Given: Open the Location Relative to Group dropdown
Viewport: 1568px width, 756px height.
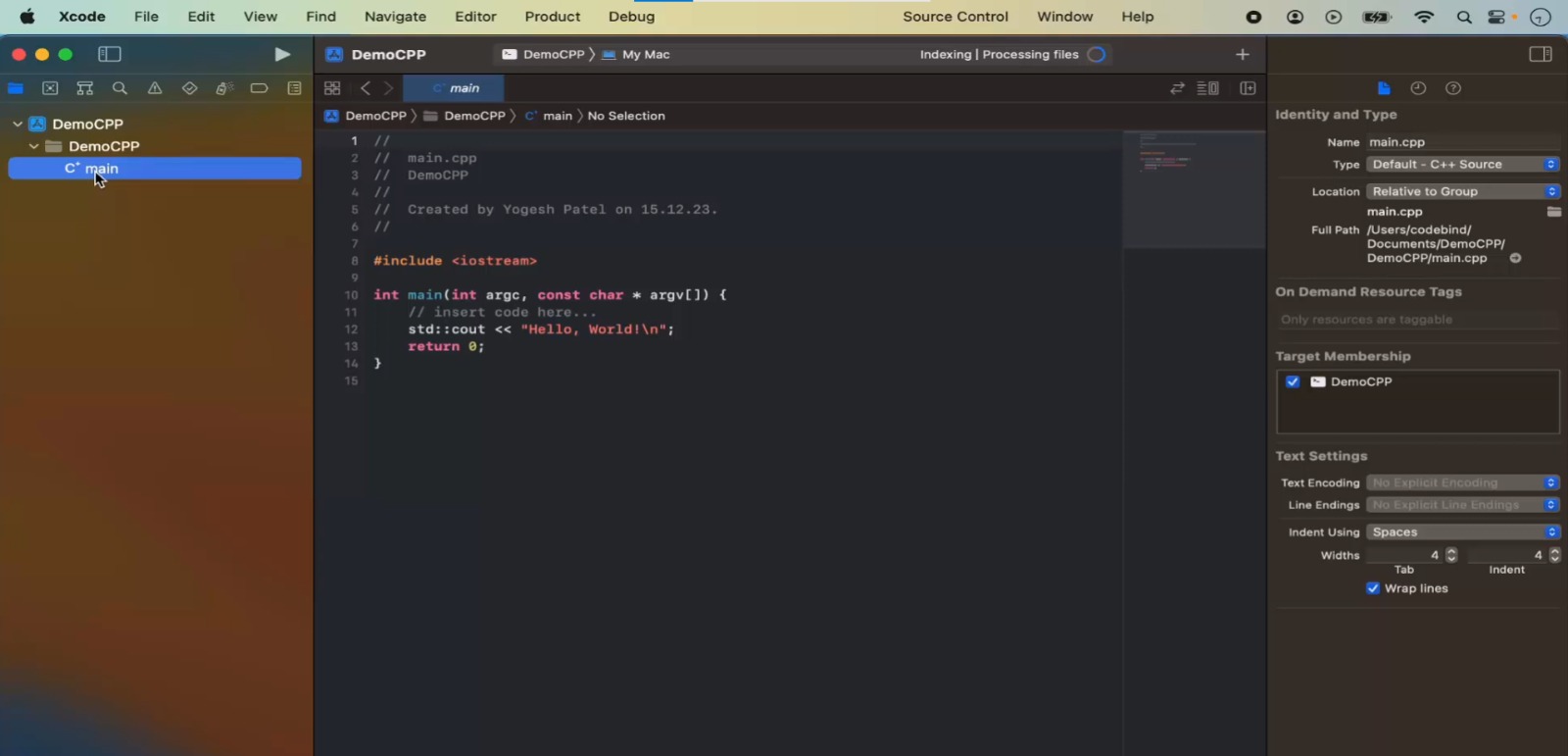Looking at the screenshot, I should pyautogui.click(x=1463, y=191).
